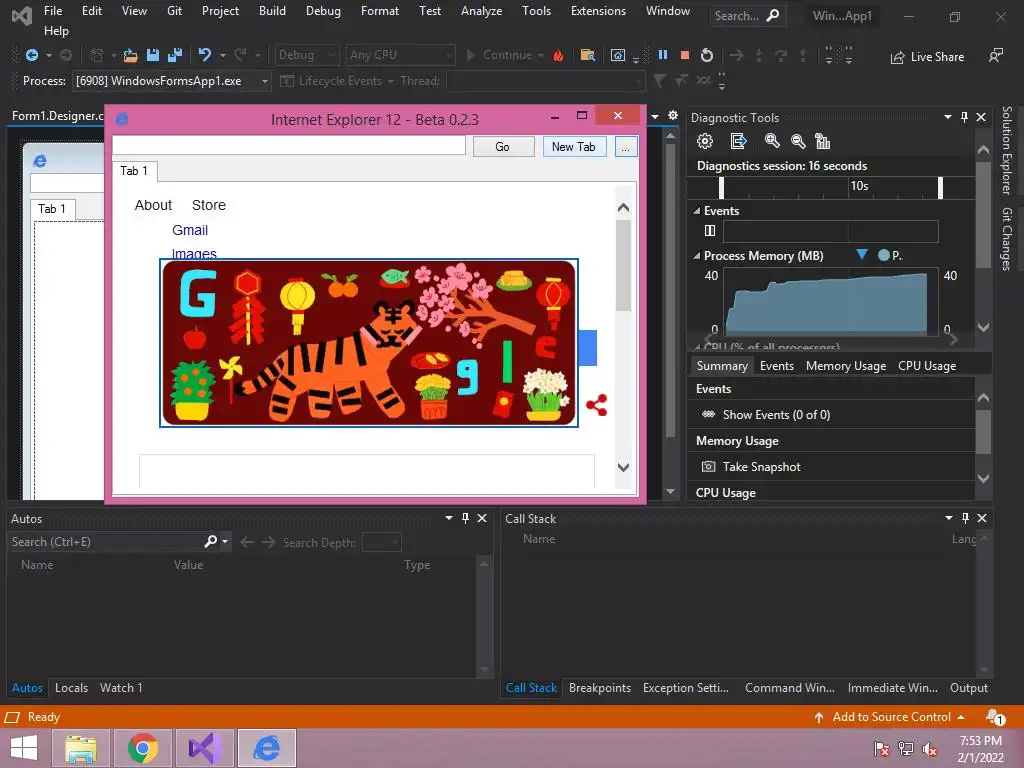The image size is (1024, 768).
Task: Click the diagnostics timeline left selection handle
Action: coord(721,188)
